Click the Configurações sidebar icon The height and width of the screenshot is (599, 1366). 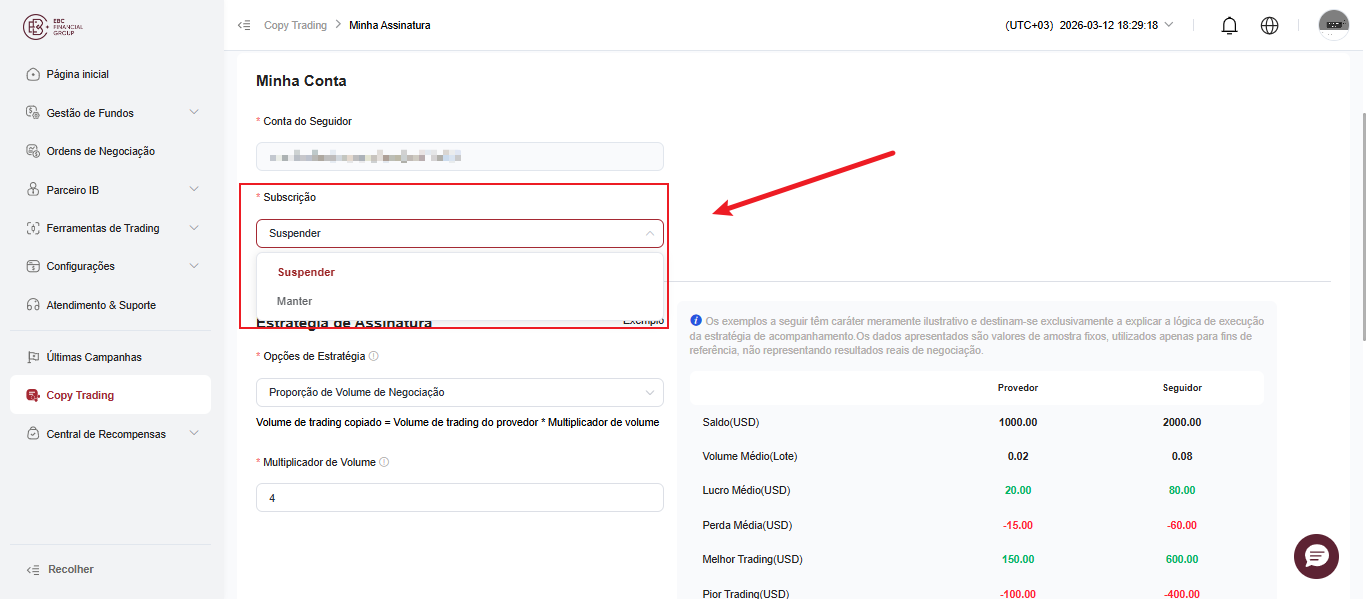pos(33,266)
